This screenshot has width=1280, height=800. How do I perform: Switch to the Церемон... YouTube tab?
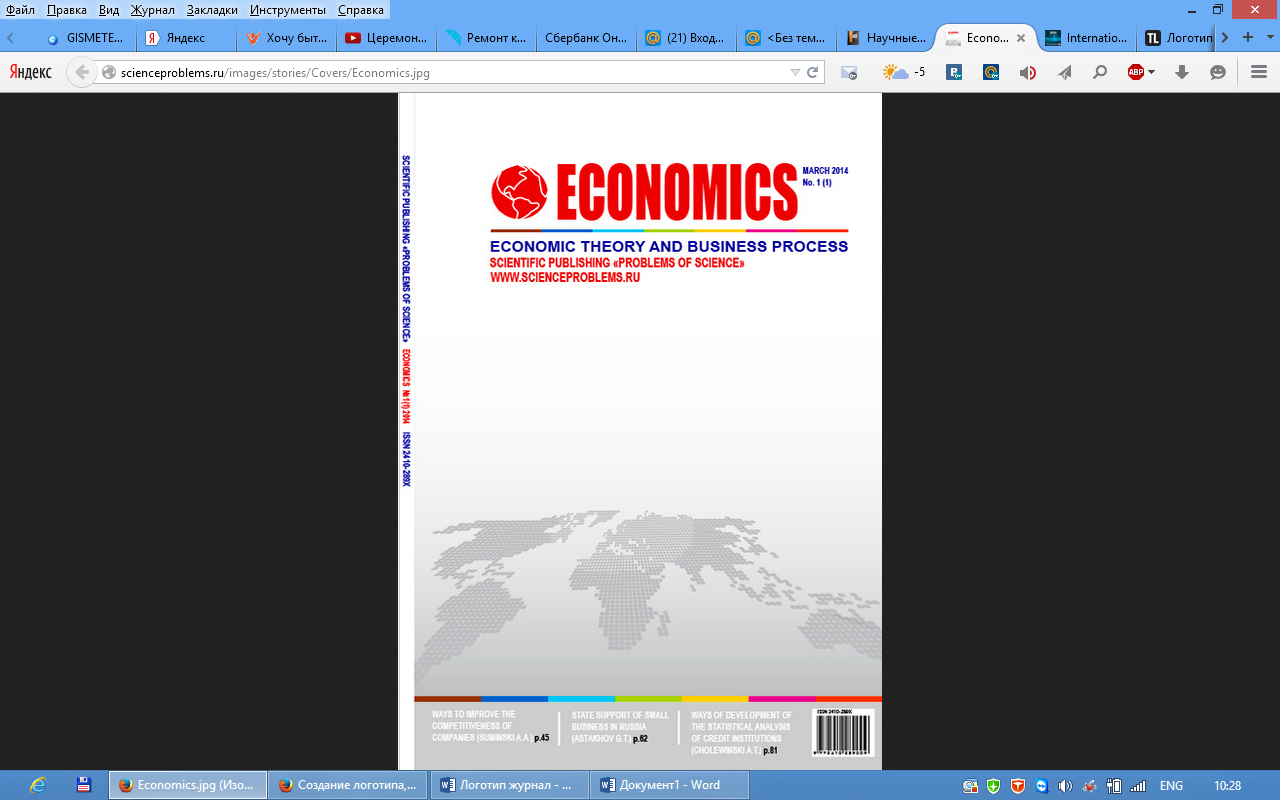(386, 38)
